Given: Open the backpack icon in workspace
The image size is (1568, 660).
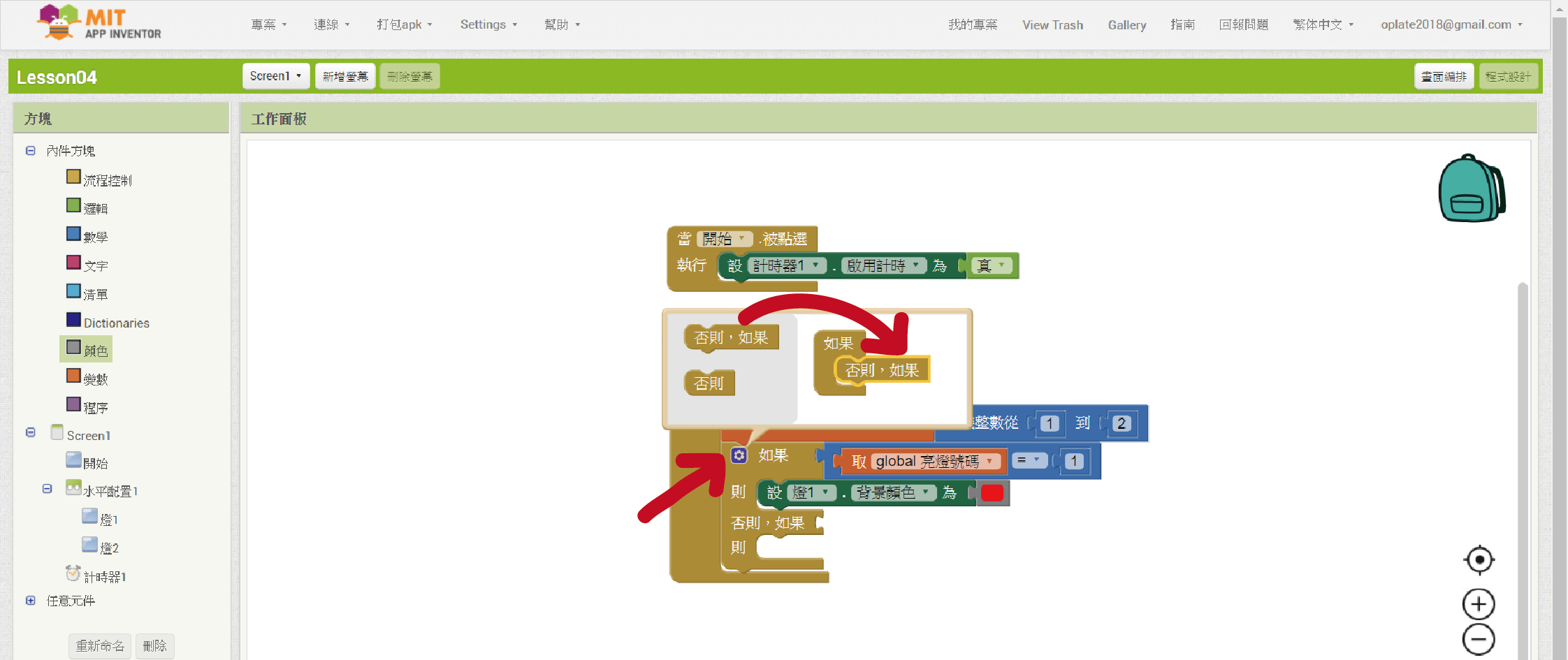Looking at the screenshot, I should [1471, 189].
